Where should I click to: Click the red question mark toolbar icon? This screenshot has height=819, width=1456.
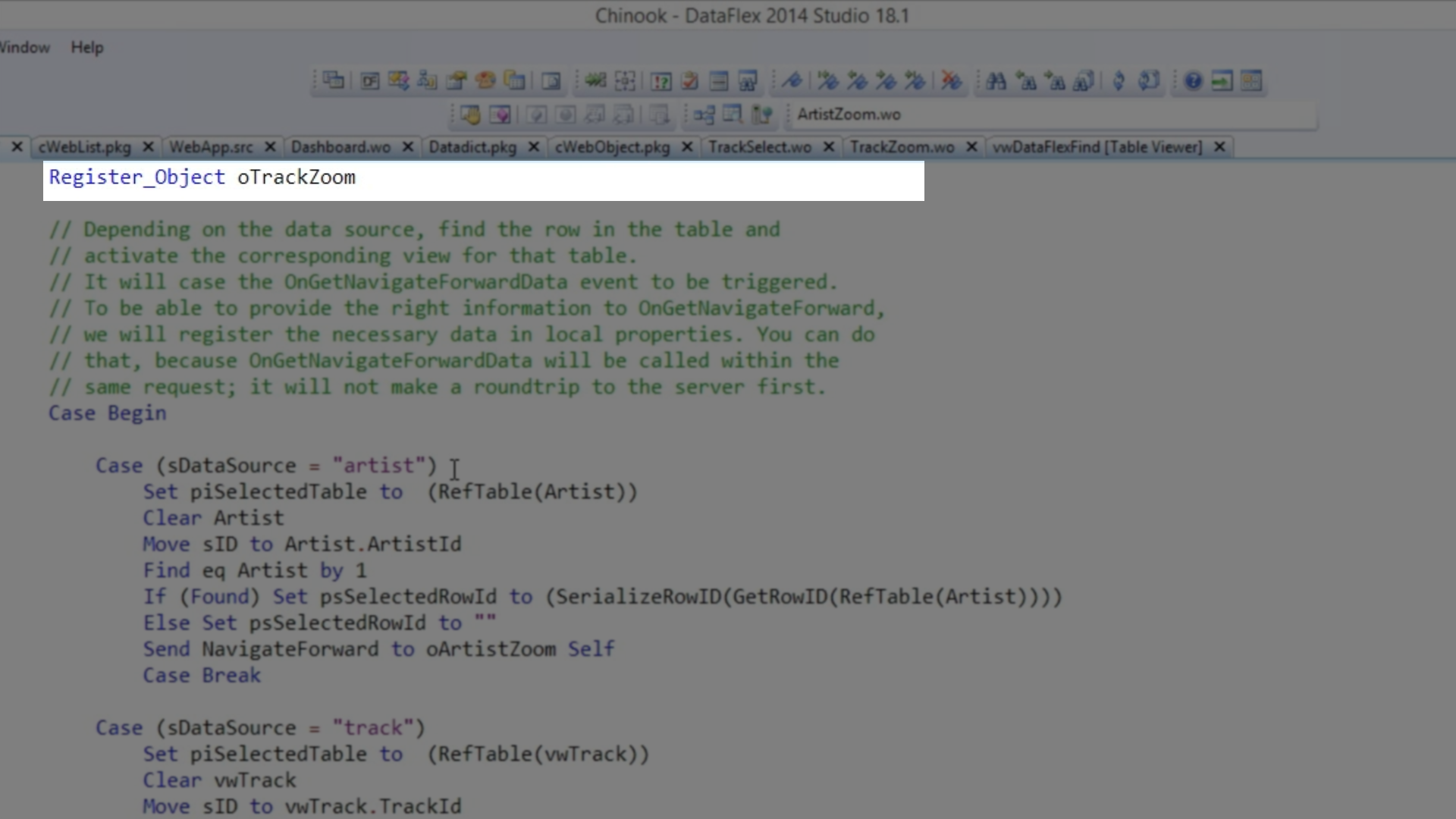tap(661, 81)
